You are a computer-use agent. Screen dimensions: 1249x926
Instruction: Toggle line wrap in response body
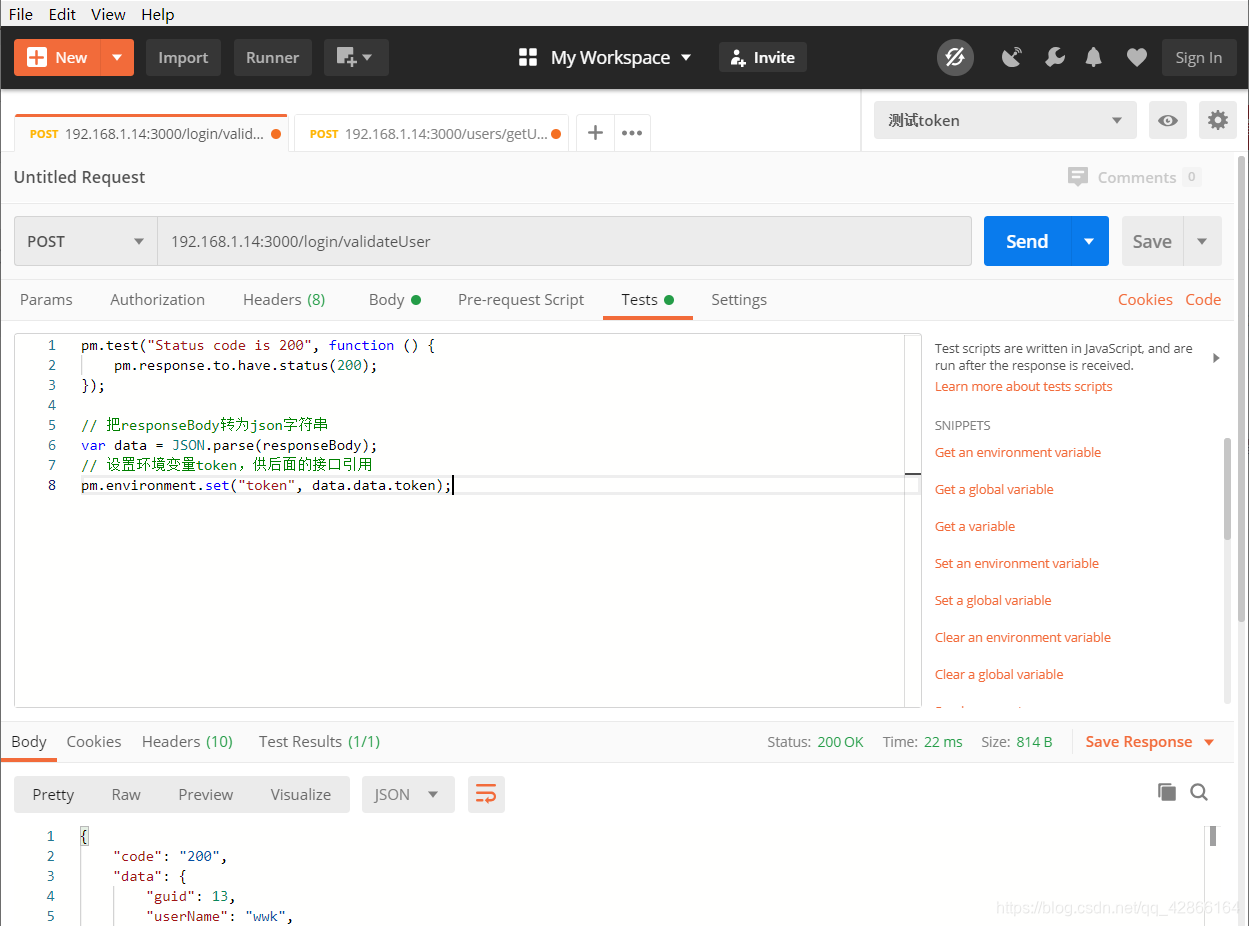click(x=486, y=794)
